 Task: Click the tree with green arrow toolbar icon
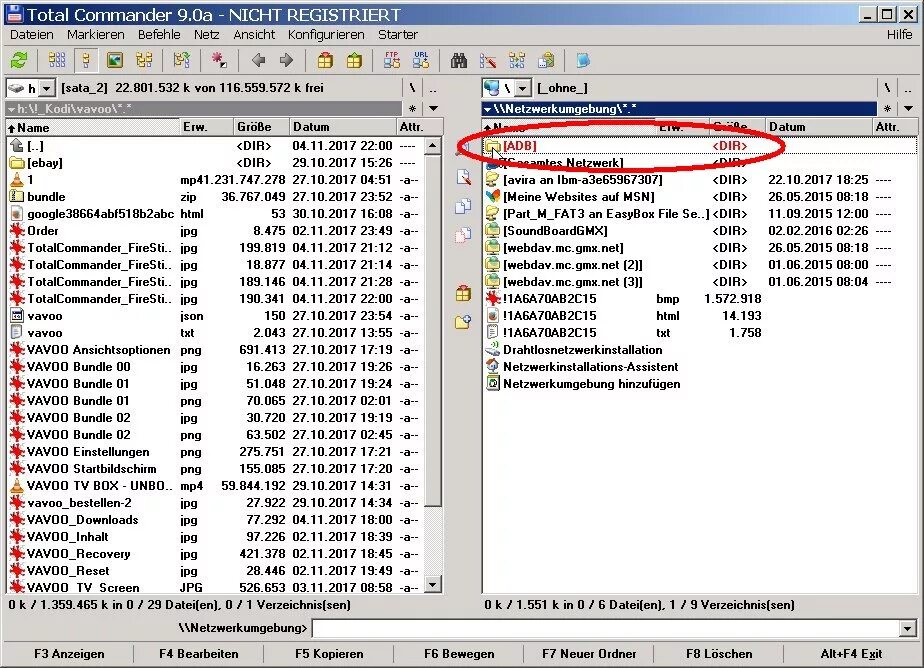coord(182,60)
